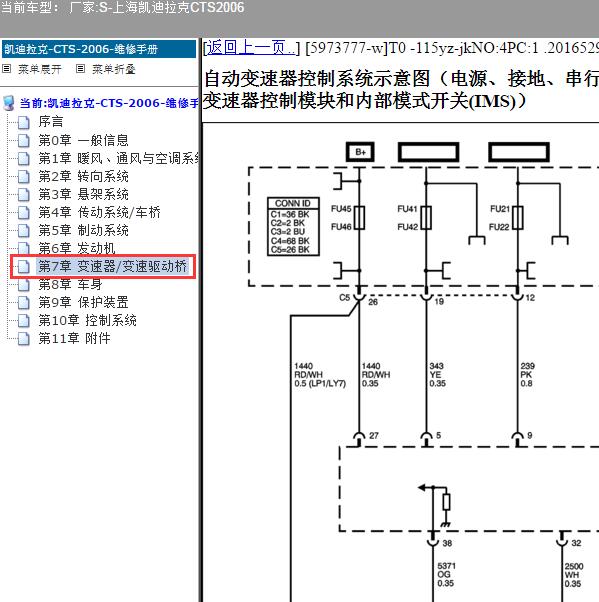Image resolution: width=599 pixels, height=602 pixels.
Task: Click the 239 PK 0.8 wire label
Action: coord(528,375)
